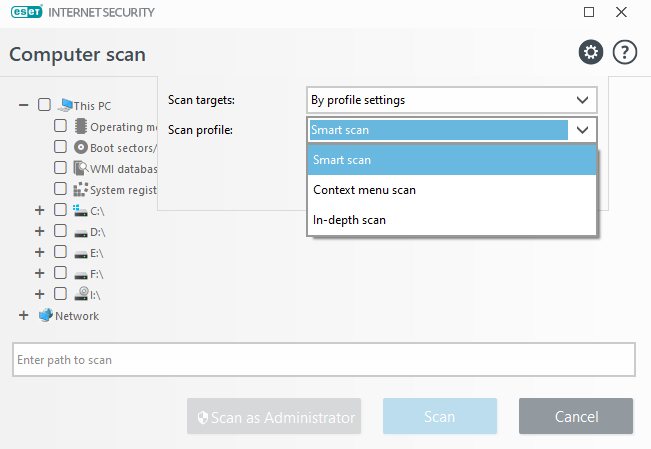Click the Scan as Administrator button
Image resolution: width=651 pixels, height=449 pixels.
click(x=274, y=416)
